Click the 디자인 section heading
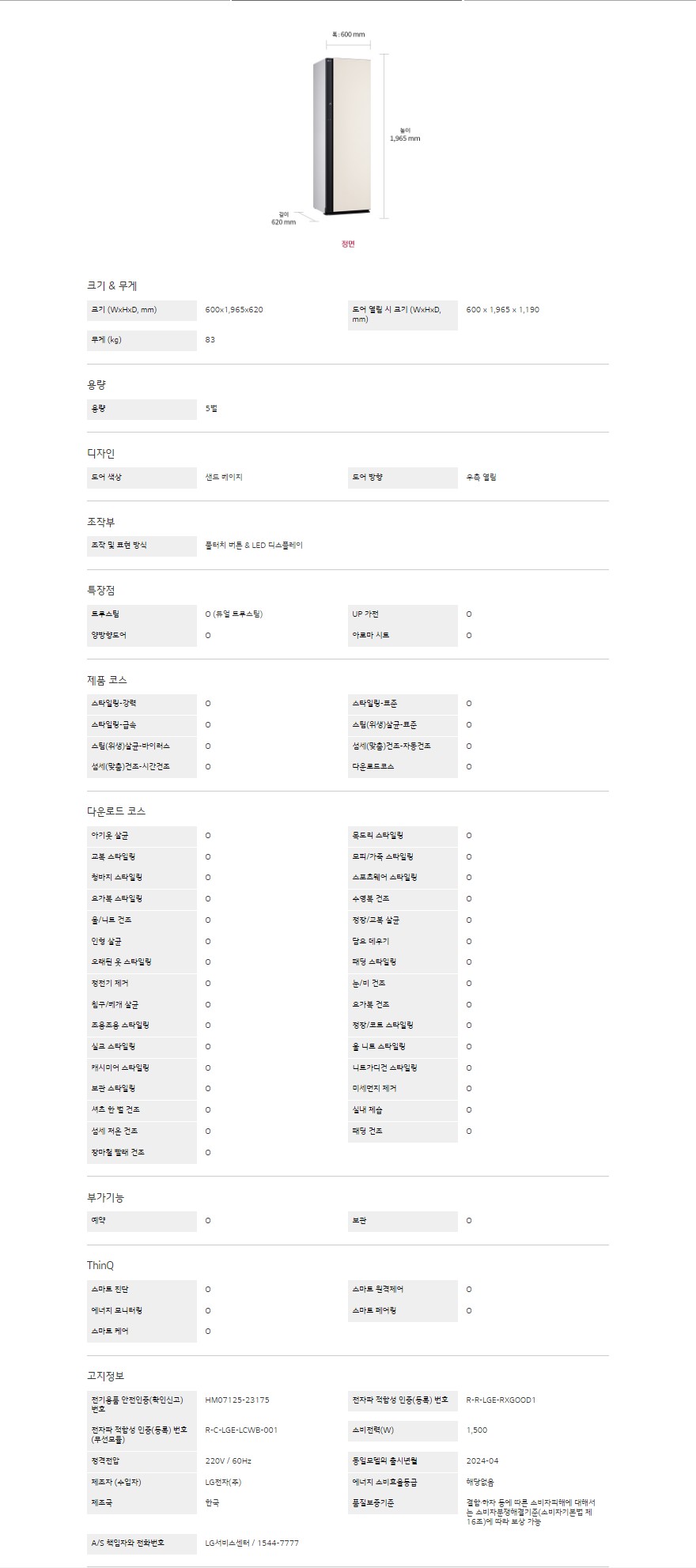 tap(100, 453)
